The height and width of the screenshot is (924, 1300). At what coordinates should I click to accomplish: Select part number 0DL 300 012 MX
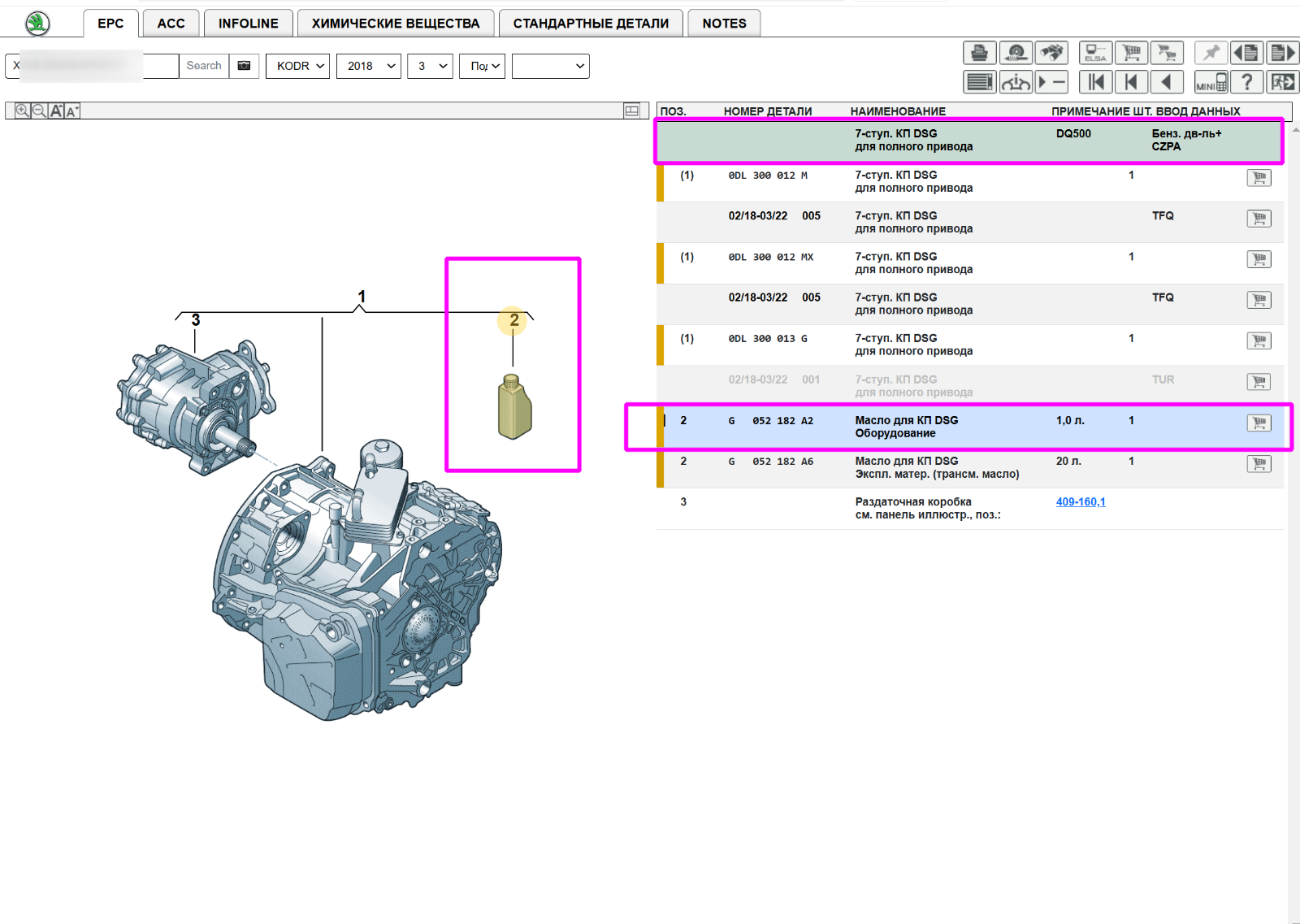tap(770, 257)
